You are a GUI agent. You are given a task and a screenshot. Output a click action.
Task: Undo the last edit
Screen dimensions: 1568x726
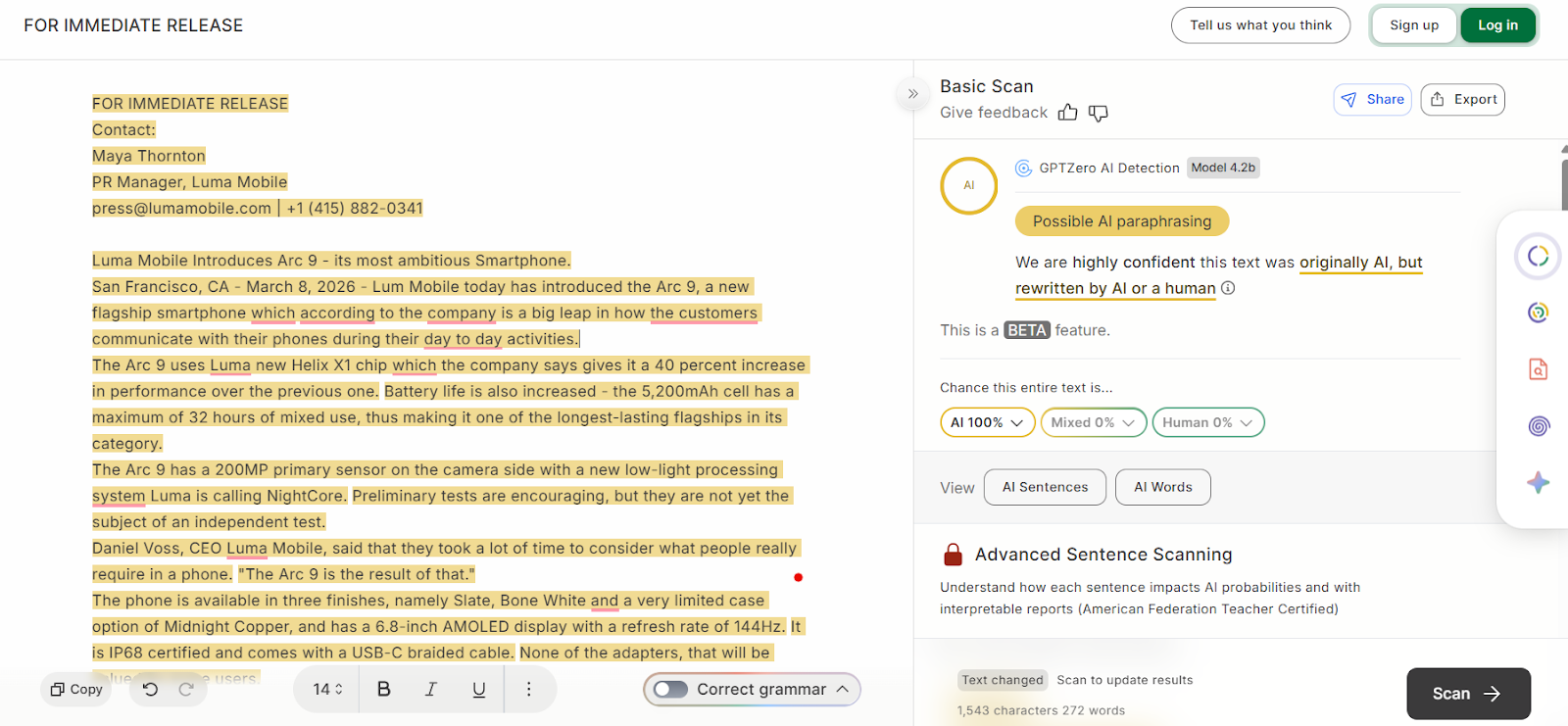150,689
